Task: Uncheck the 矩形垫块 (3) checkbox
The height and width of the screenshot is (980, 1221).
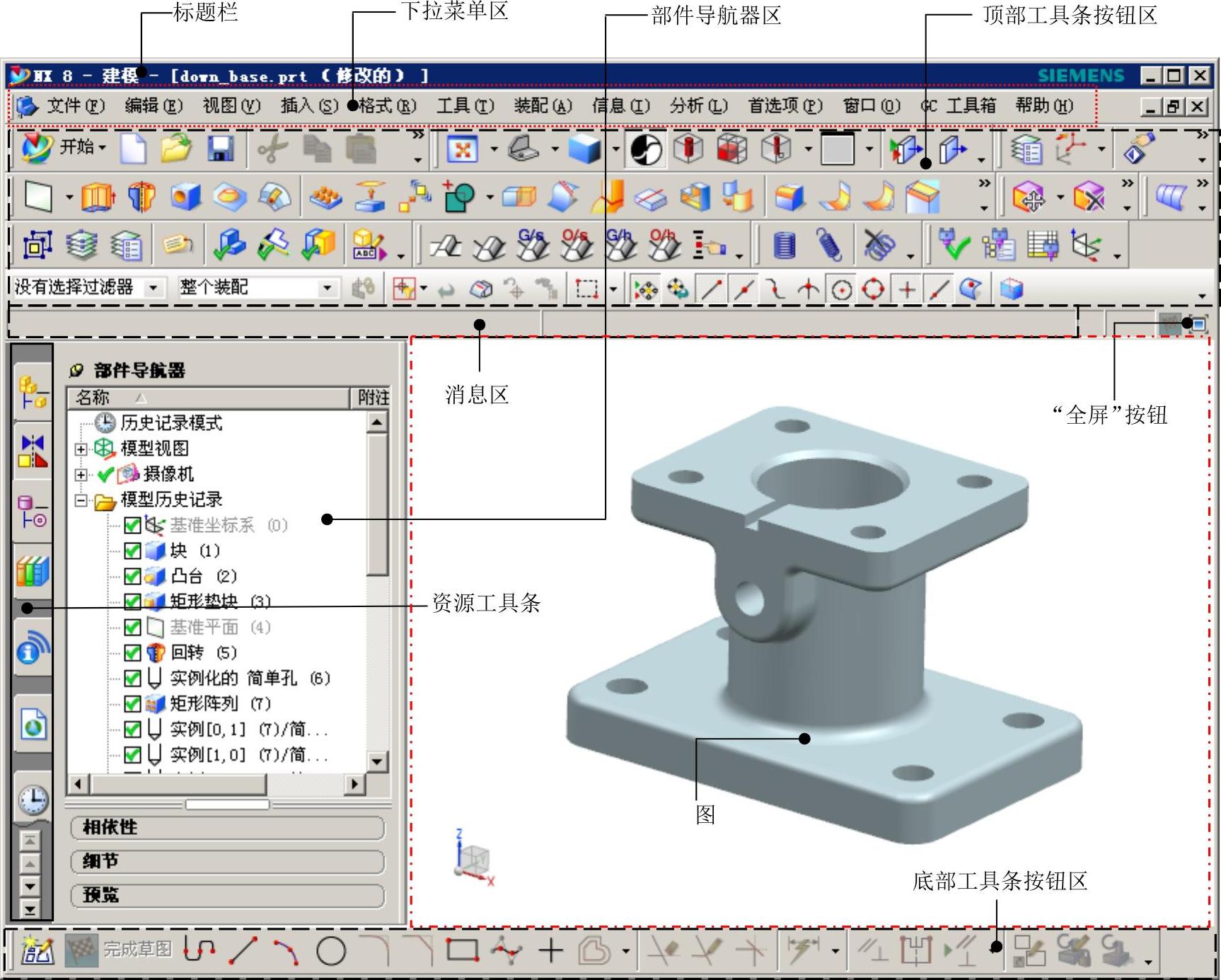Action: pyautogui.click(x=132, y=601)
